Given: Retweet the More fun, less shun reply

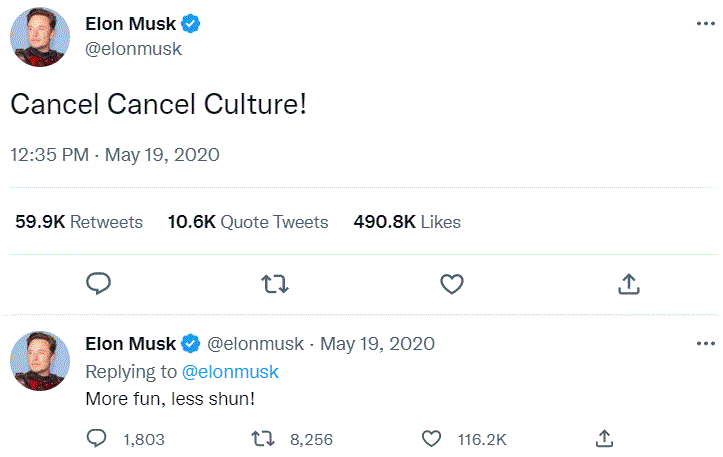Looking at the screenshot, I should point(263,439).
